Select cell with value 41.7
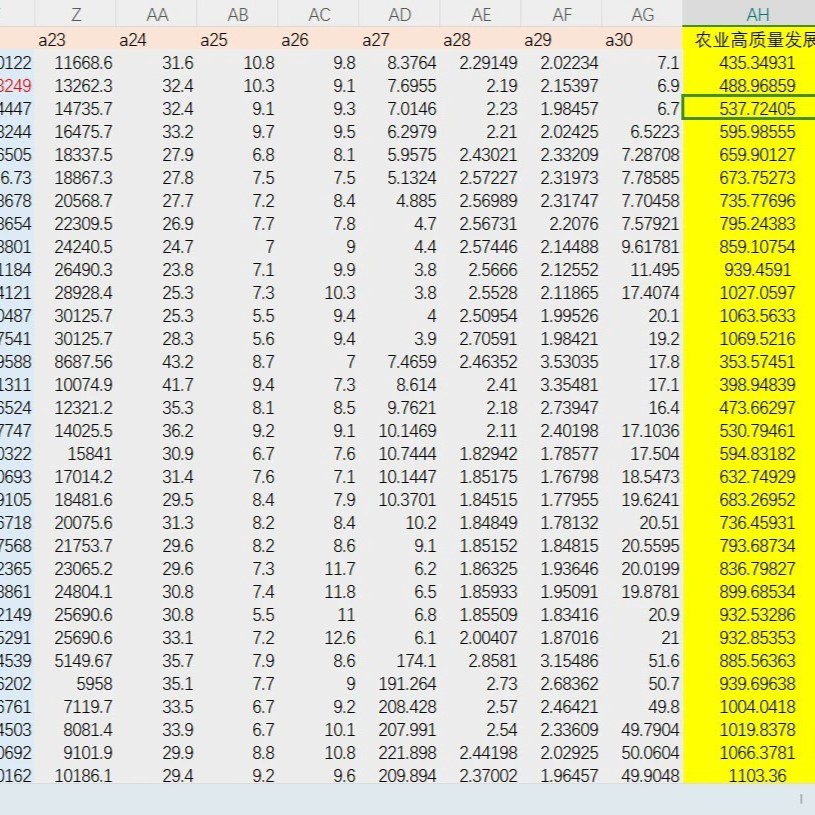The height and width of the screenshot is (815, 815). [157, 385]
